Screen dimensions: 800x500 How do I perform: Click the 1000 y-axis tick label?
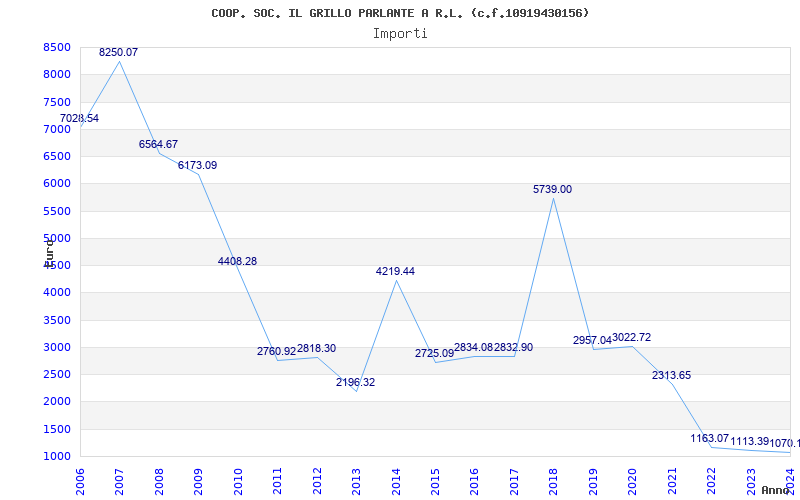click(57, 457)
